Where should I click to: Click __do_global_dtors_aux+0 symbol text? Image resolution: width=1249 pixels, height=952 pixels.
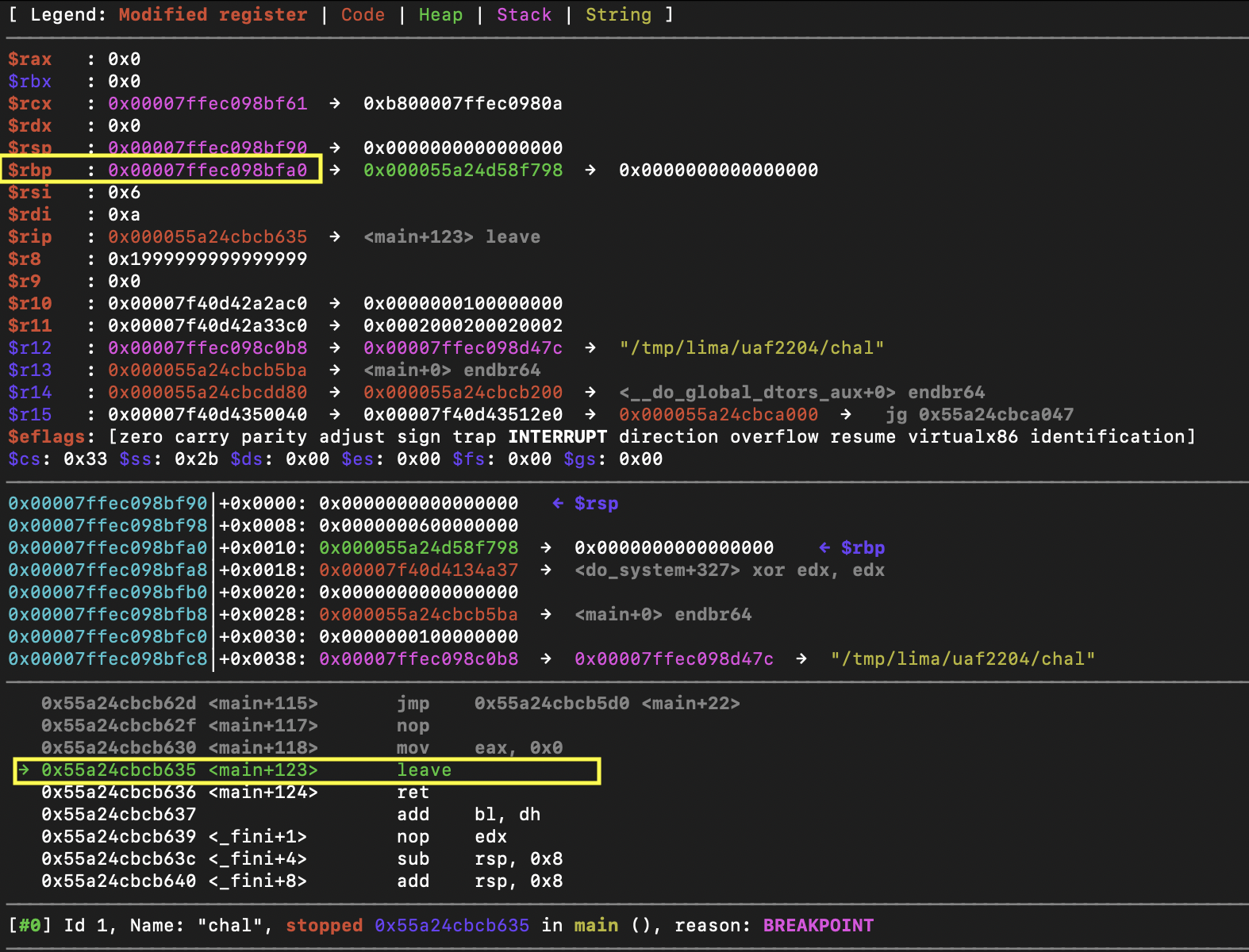pos(758,393)
